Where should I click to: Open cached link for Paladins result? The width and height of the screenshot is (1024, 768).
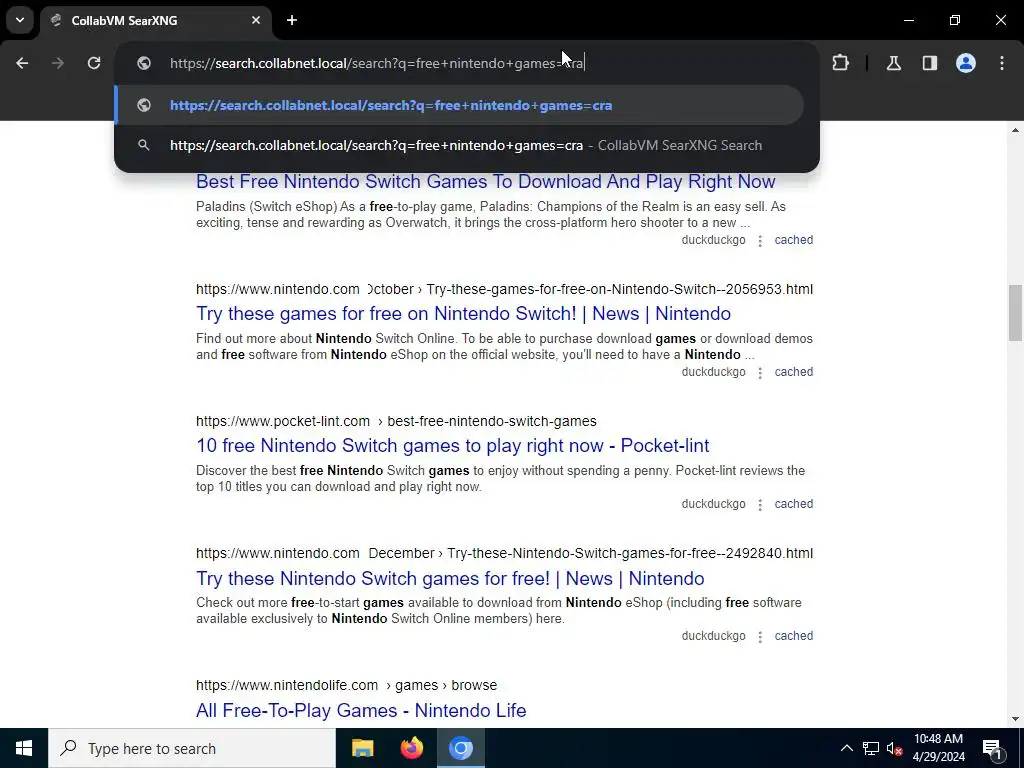point(793,240)
